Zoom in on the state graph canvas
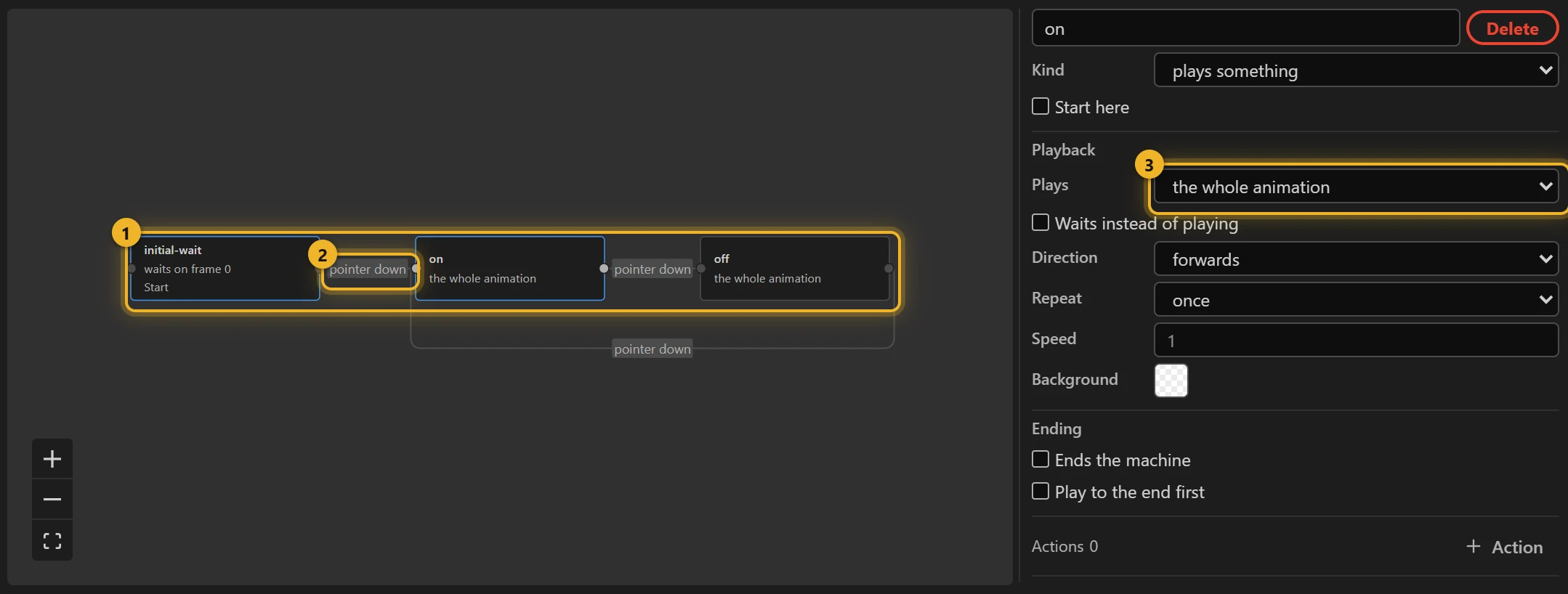Viewport: 1568px width, 594px height. 52,459
